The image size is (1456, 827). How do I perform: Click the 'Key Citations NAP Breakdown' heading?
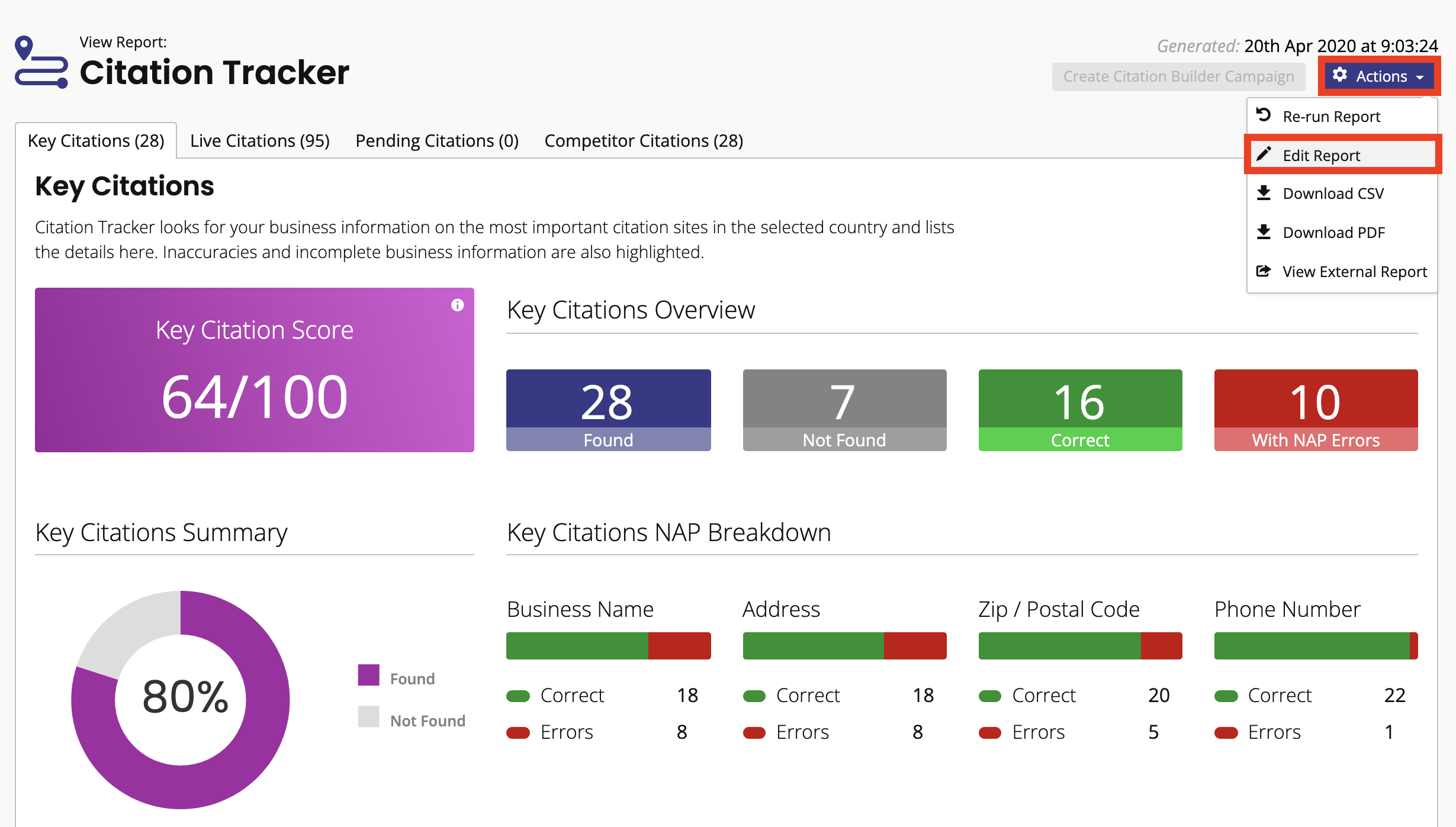[669, 533]
